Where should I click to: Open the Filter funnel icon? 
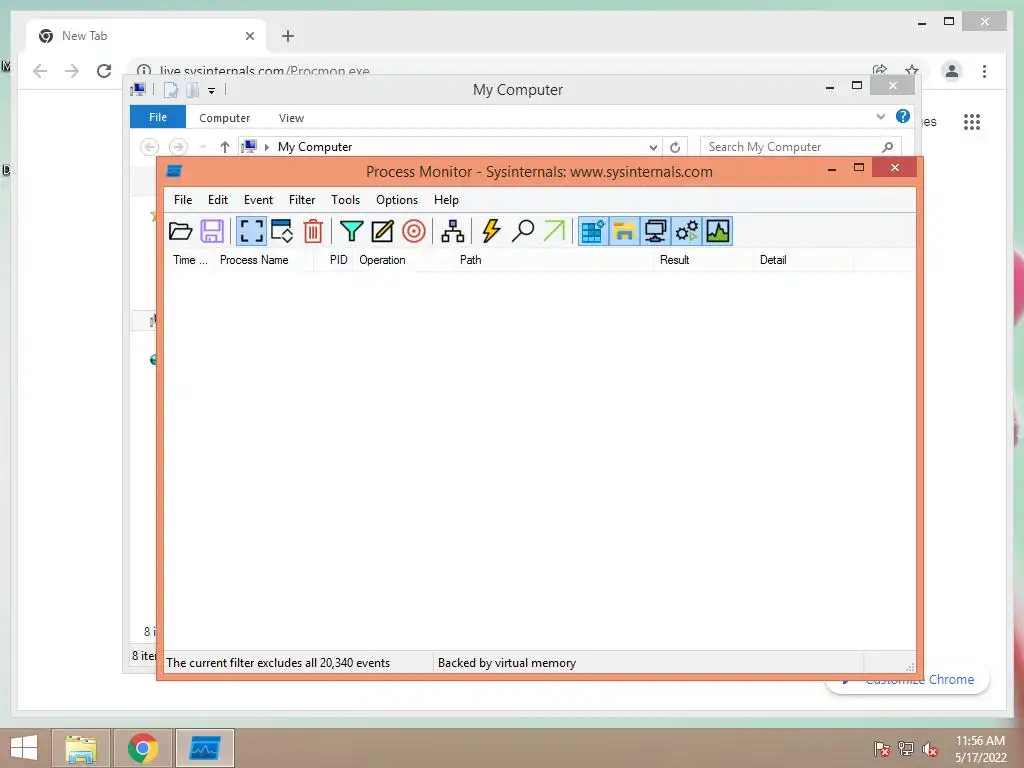351,231
